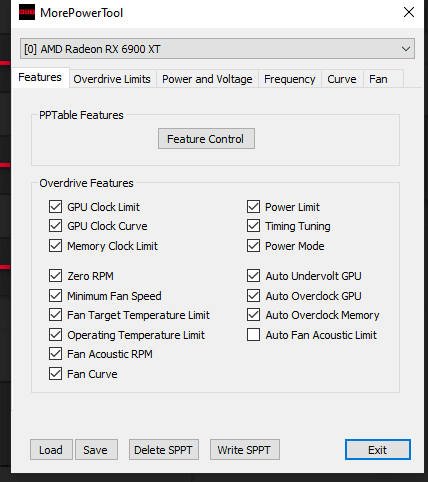Uncheck the GPU Clock Limit checkbox
This screenshot has width=428, height=482.
(55, 207)
